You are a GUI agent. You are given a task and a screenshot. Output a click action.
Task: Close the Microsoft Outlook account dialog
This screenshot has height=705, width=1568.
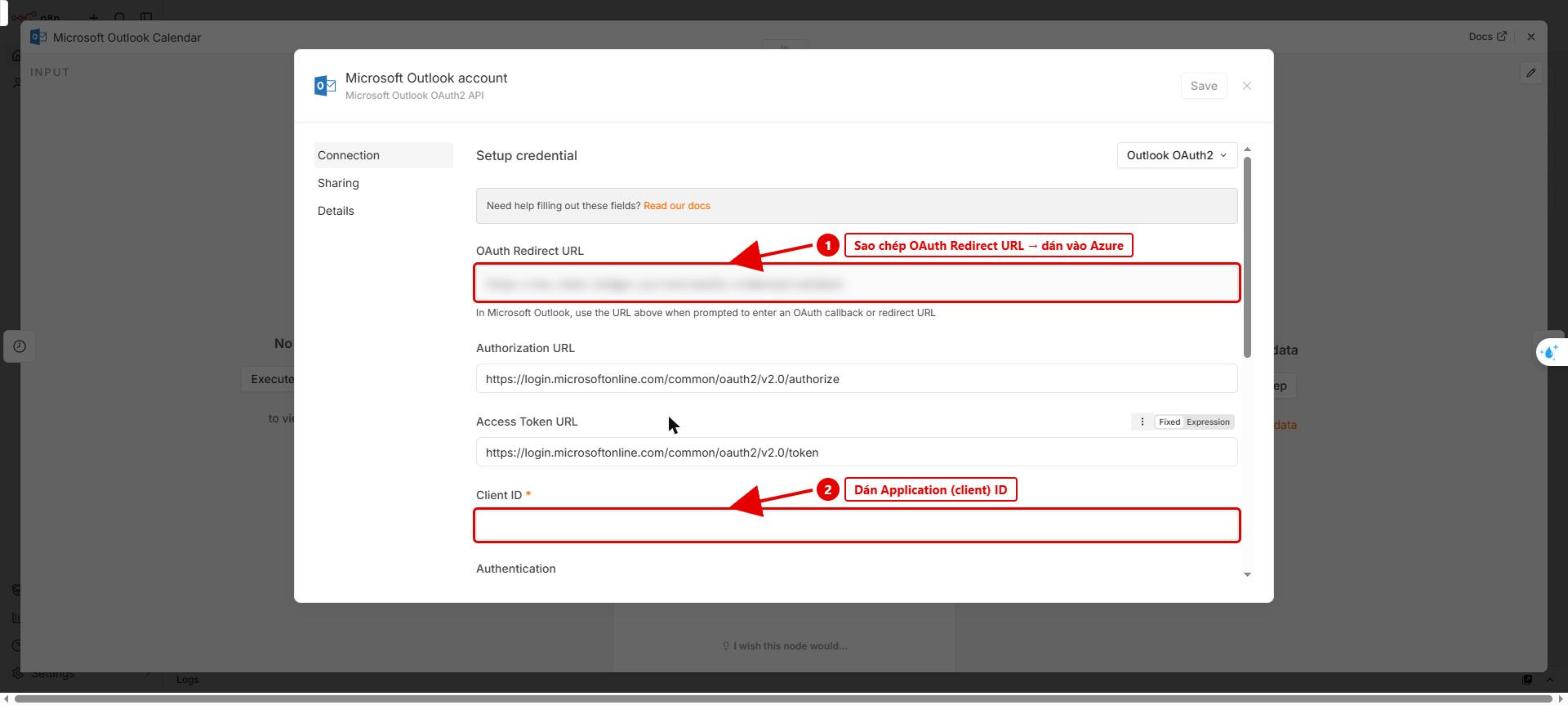click(x=1247, y=86)
